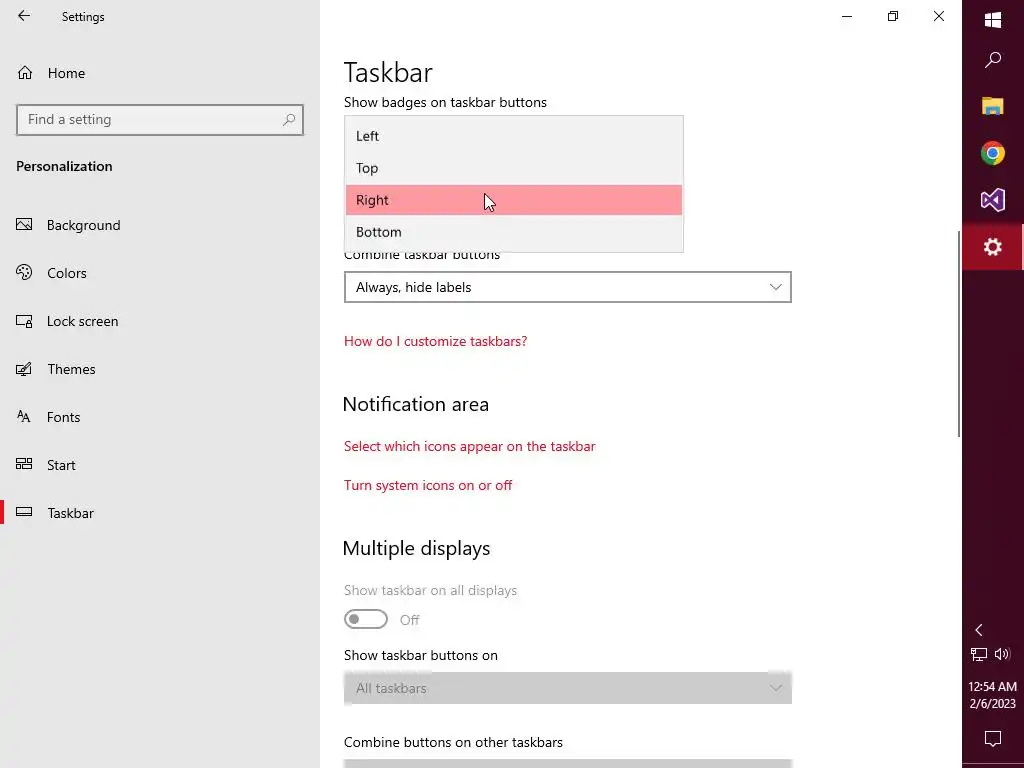The width and height of the screenshot is (1024, 768).
Task: Show hidden tray icons chevron
Action: click(979, 630)
